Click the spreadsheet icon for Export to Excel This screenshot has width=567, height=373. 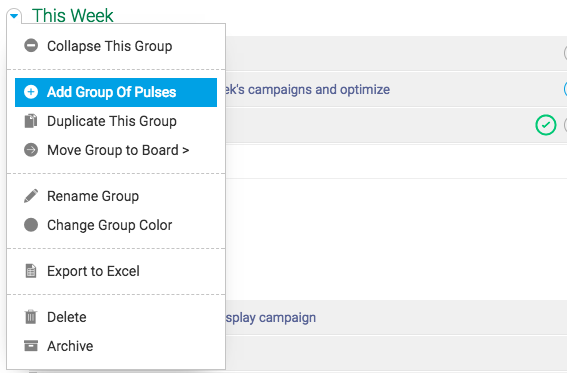[x=31, y=271]
